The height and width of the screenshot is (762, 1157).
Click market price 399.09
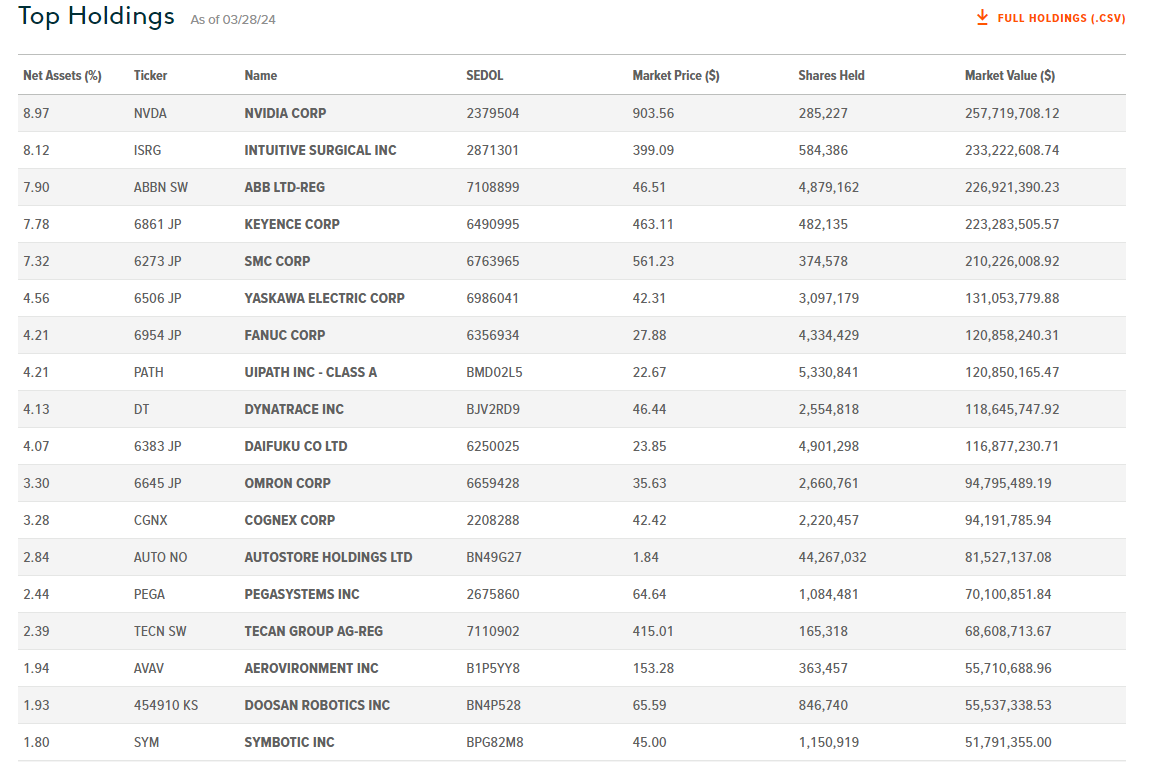pyautogui.click(x=653, y=150)
